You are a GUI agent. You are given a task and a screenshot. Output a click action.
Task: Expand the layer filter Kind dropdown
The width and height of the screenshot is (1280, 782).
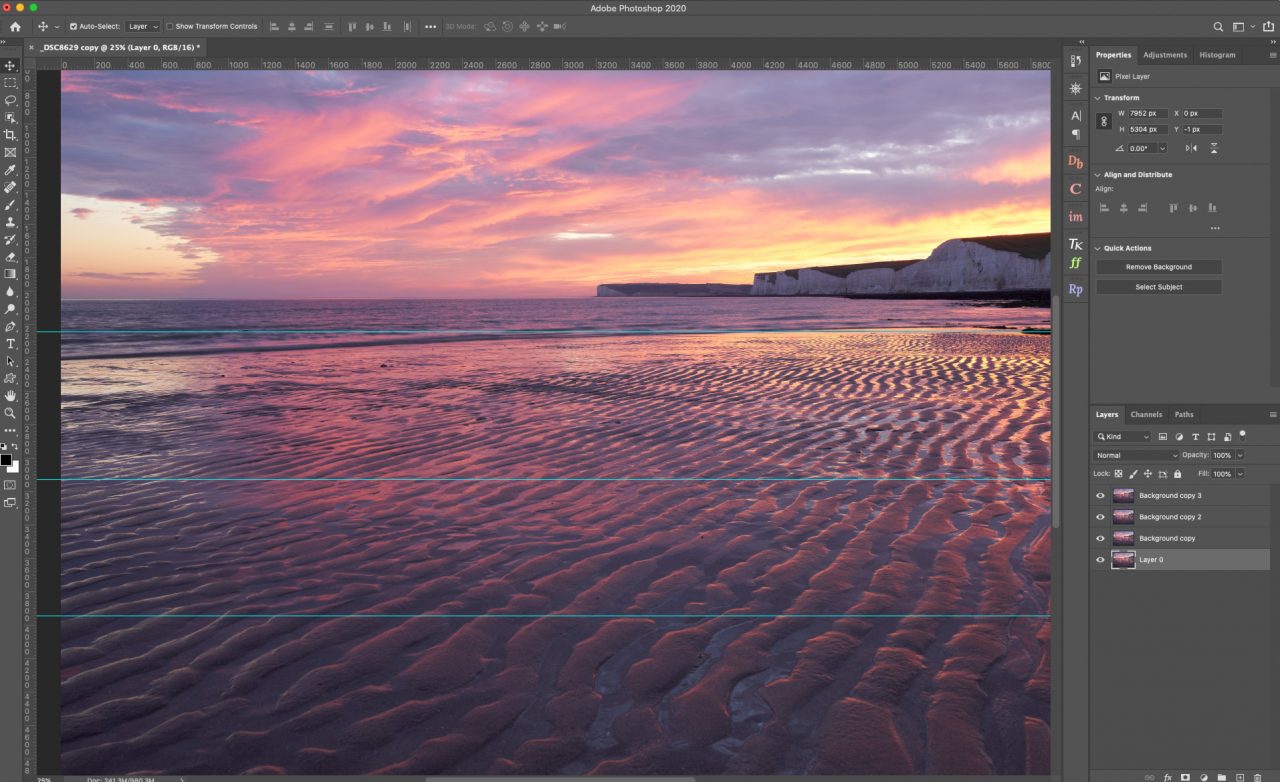[1122, 436]
